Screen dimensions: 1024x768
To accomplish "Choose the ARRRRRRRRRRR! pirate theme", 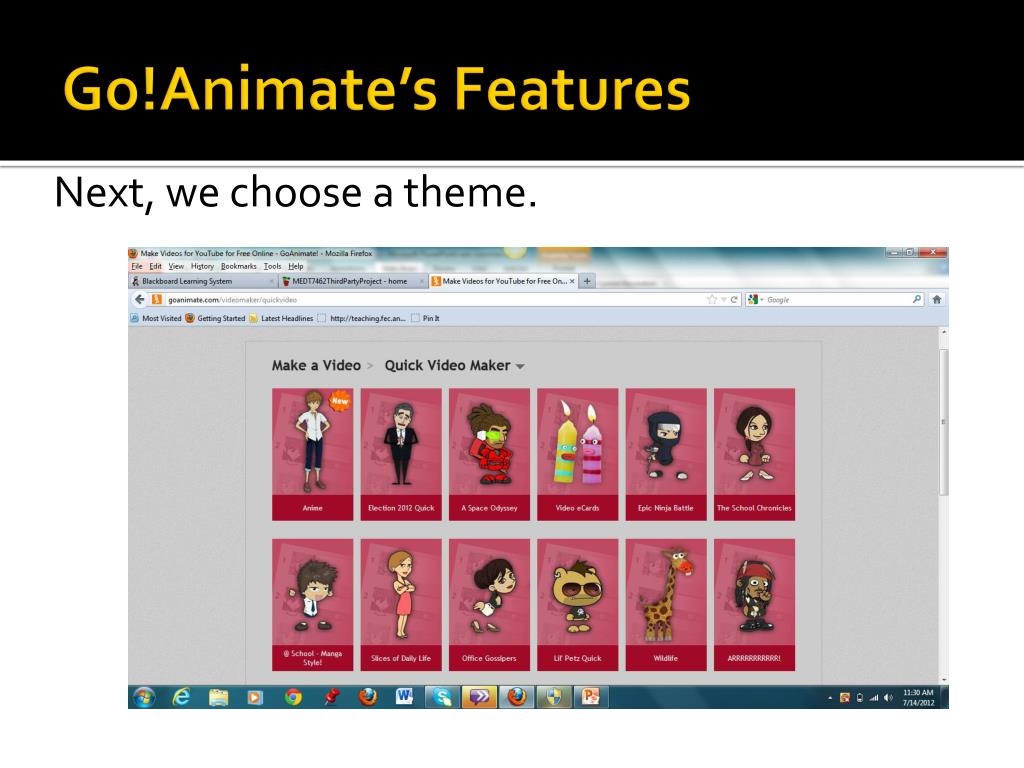I will 754,605.
